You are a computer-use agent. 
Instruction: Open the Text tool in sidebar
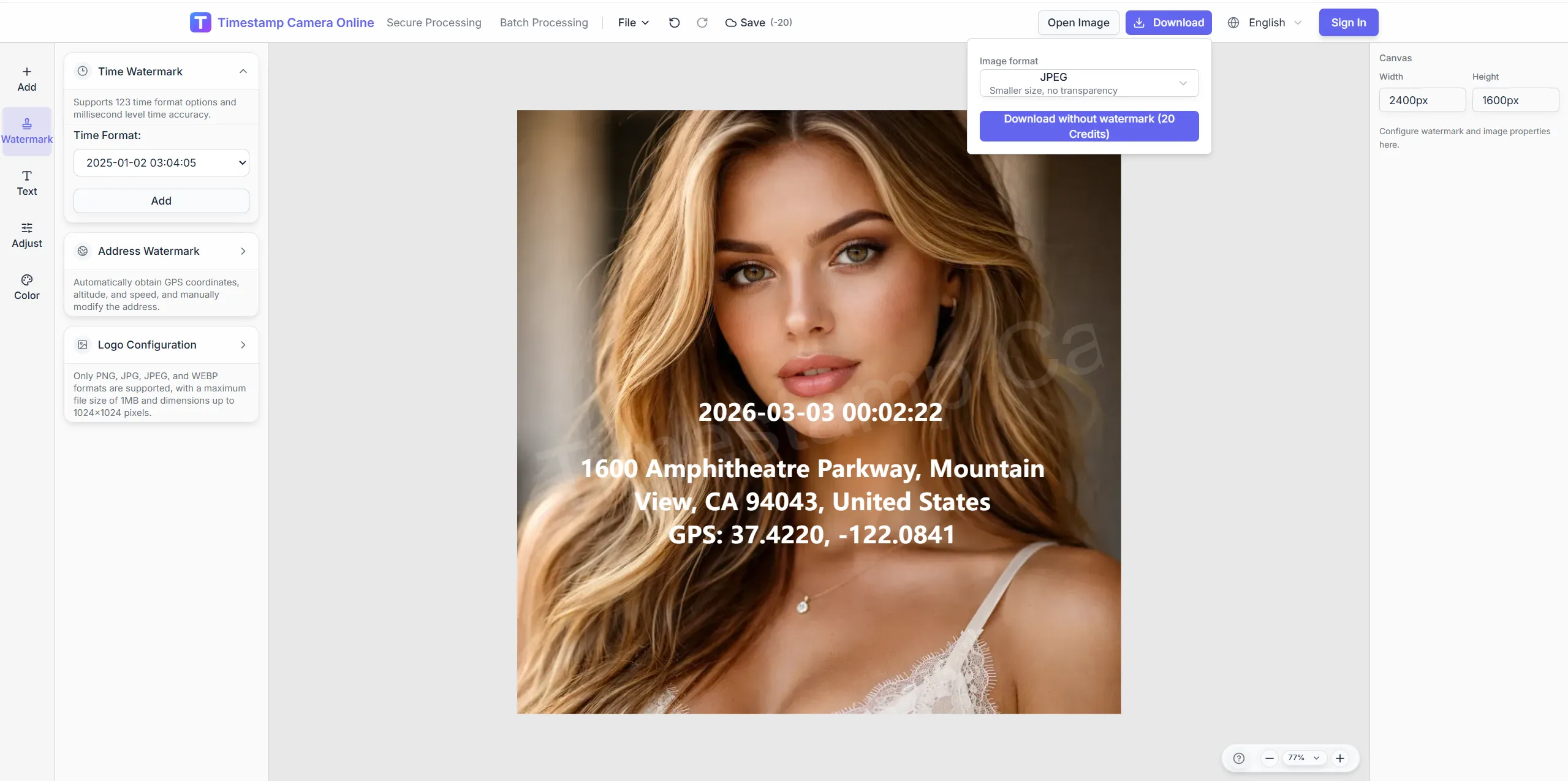click(x=27, y=182)
